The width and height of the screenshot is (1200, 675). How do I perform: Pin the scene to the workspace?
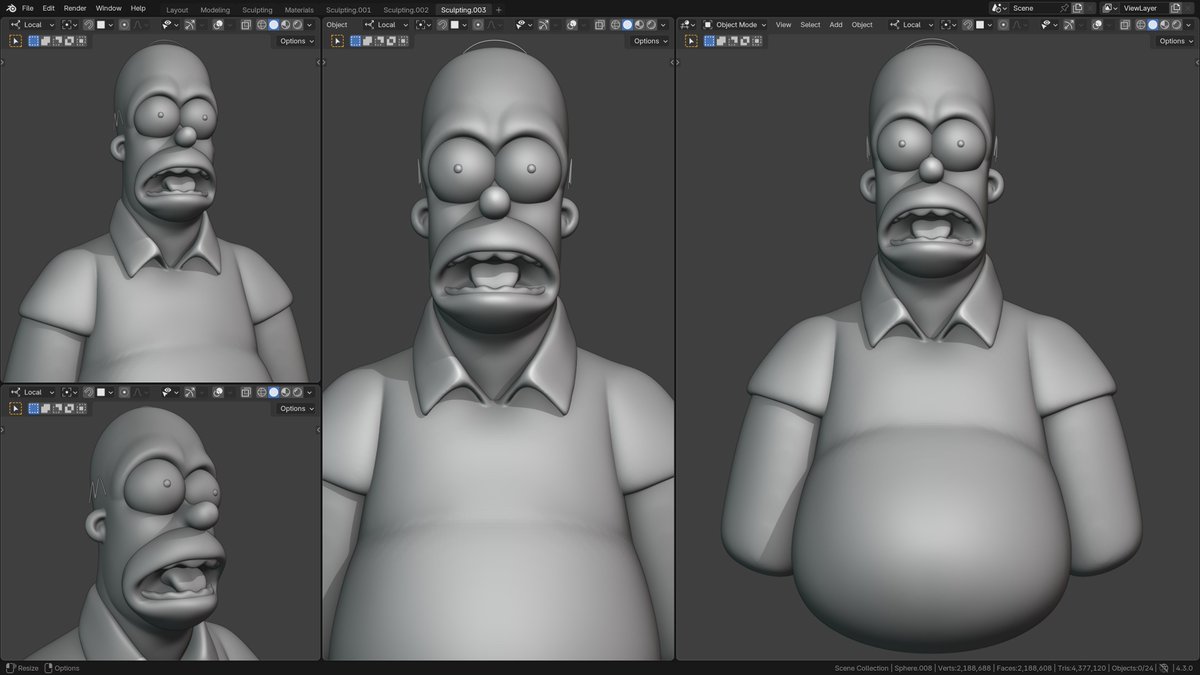1063,8
